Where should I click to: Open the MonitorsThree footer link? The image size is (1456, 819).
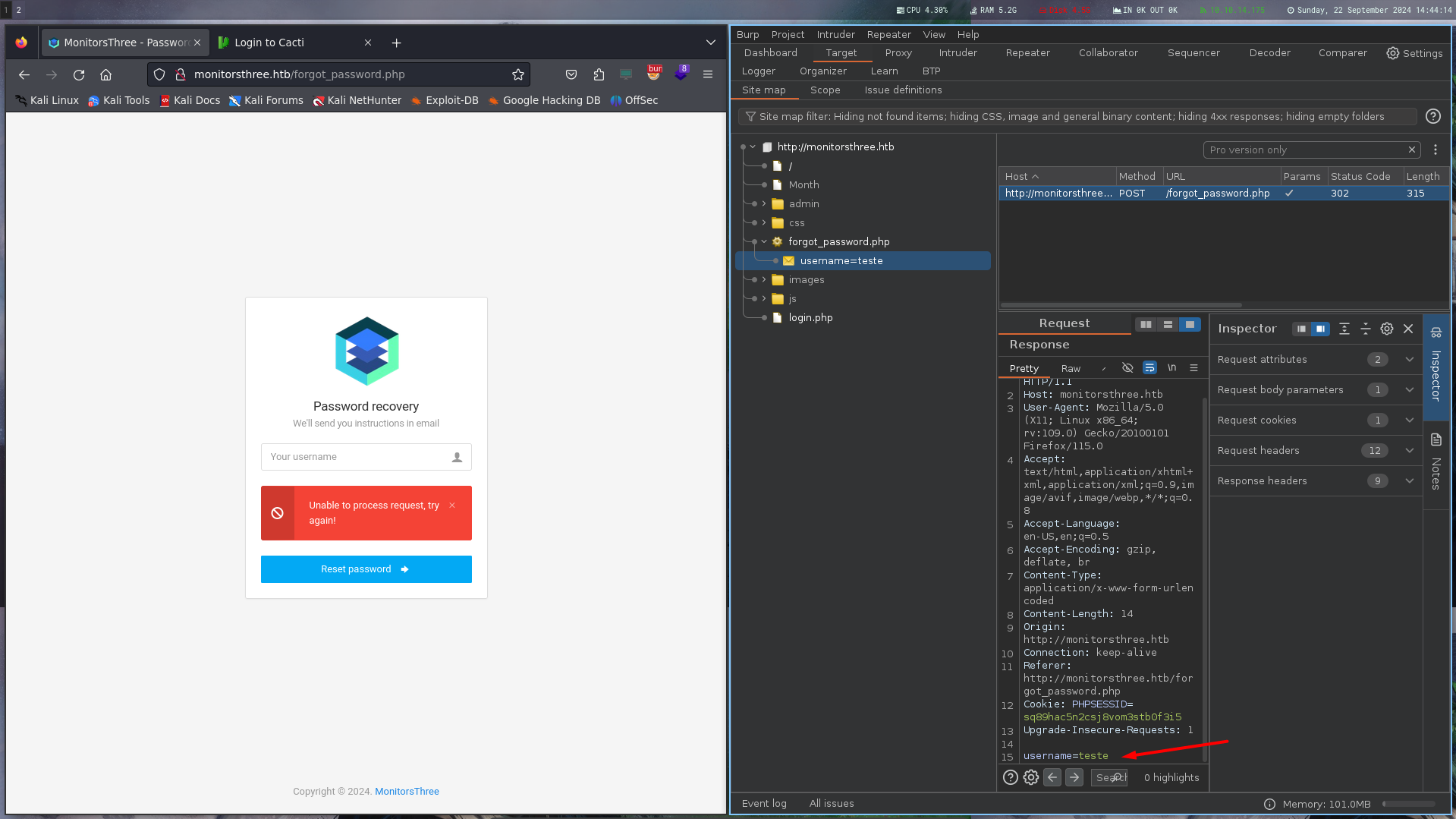click(407, 791)
